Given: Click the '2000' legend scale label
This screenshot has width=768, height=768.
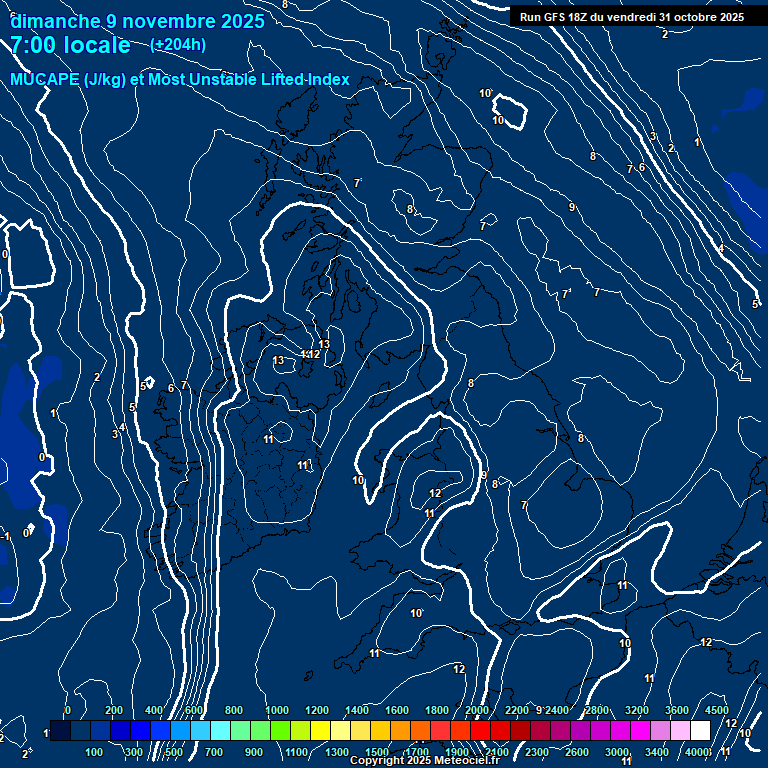Looking at the screenshot, I should [477, 710].
